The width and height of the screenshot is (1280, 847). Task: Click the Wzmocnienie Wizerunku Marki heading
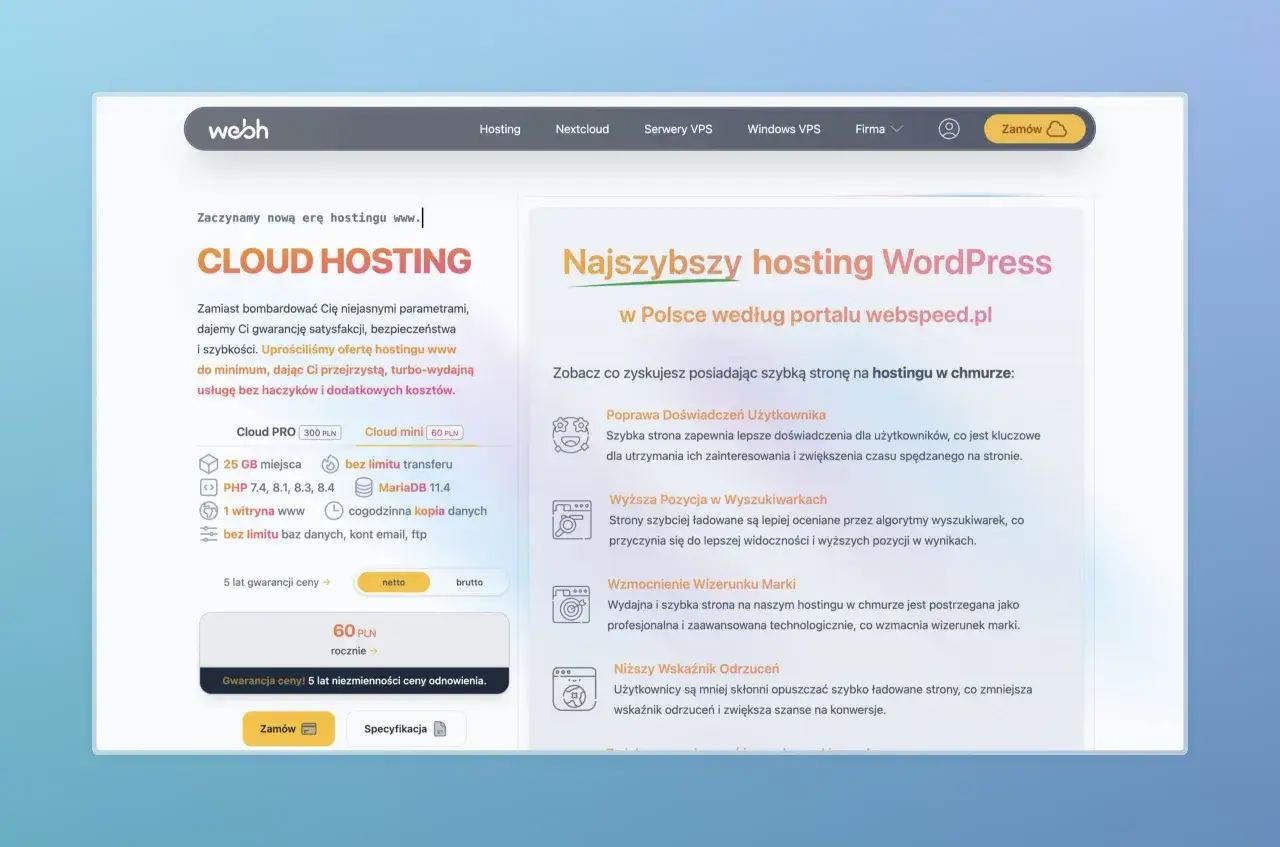point(702,584)
